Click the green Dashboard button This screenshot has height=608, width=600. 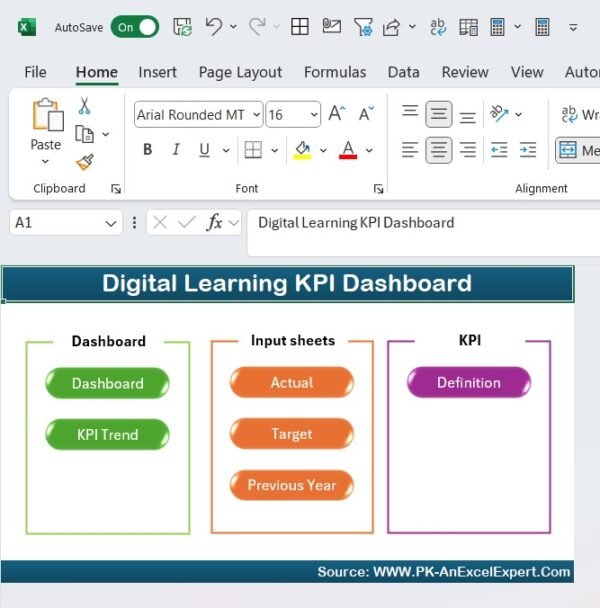107,383
